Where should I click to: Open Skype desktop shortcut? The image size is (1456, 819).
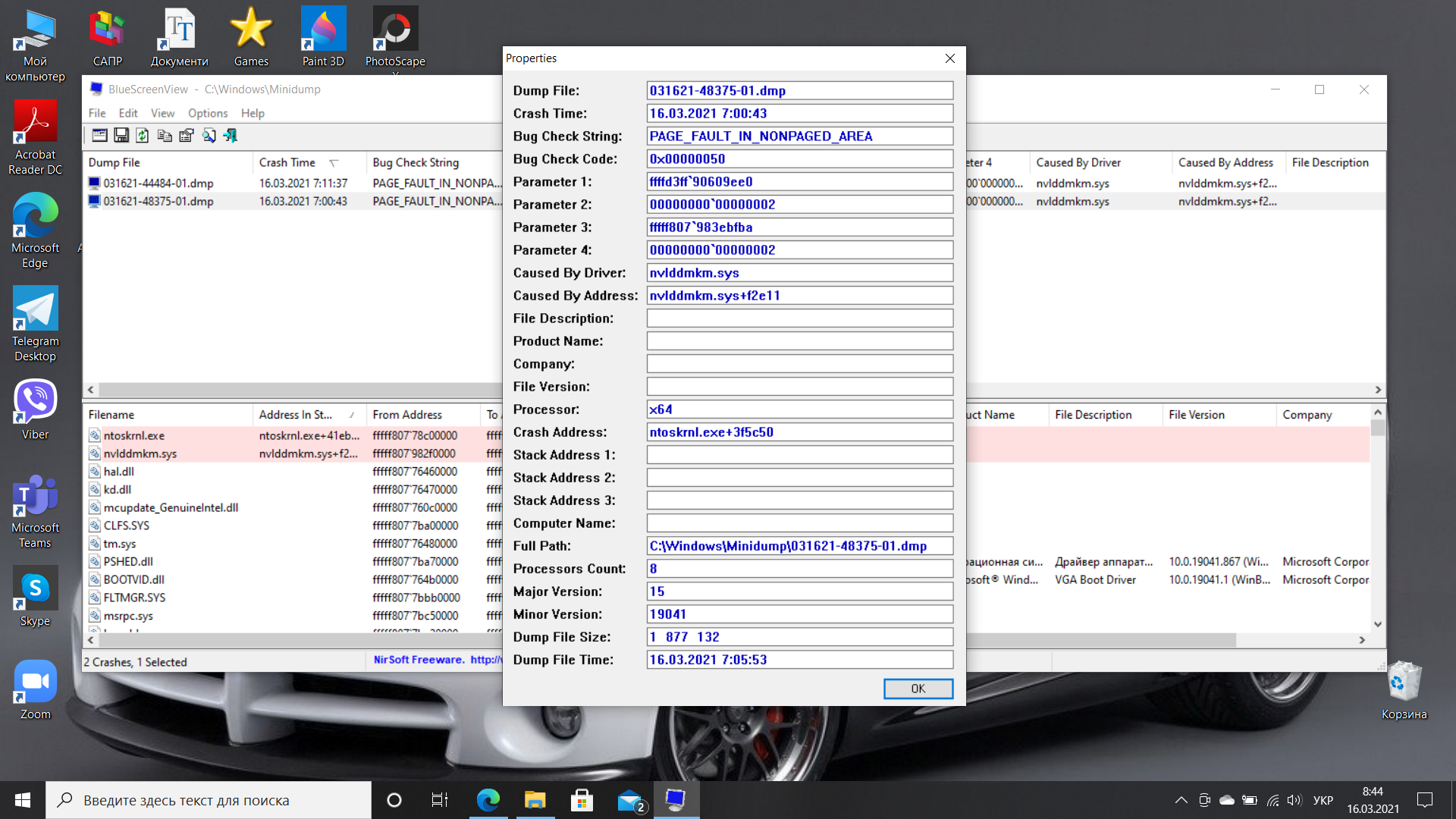point(35,597)
